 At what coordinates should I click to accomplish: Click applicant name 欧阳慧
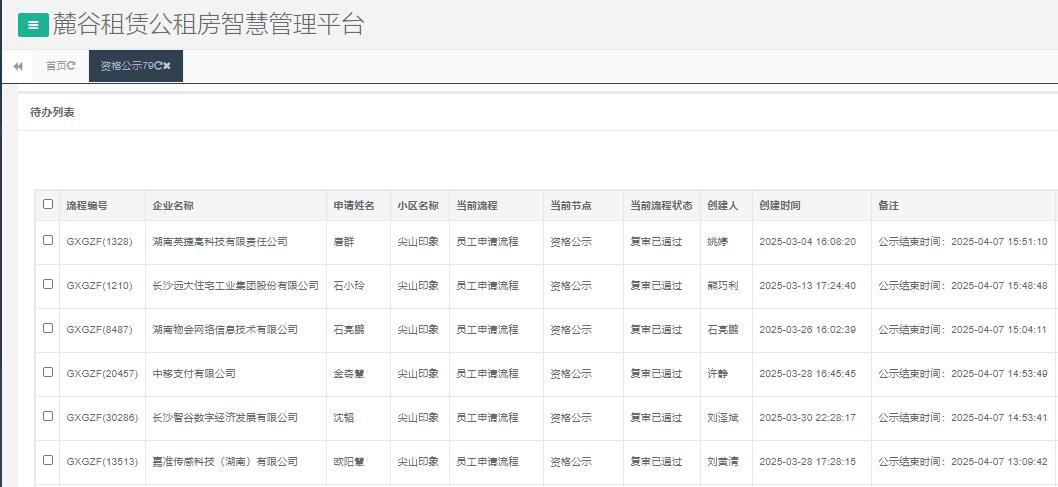click(x=349, y=462)
